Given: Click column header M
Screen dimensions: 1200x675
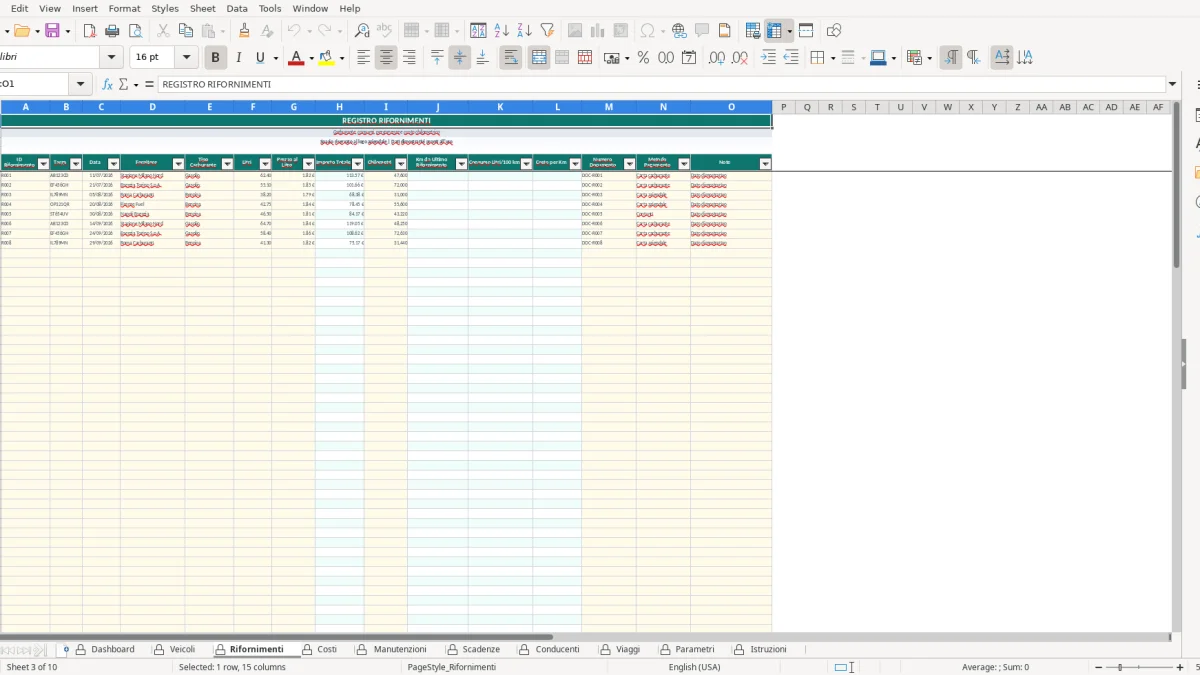Looking at the screenshot, I should click(x=609, y=107).
